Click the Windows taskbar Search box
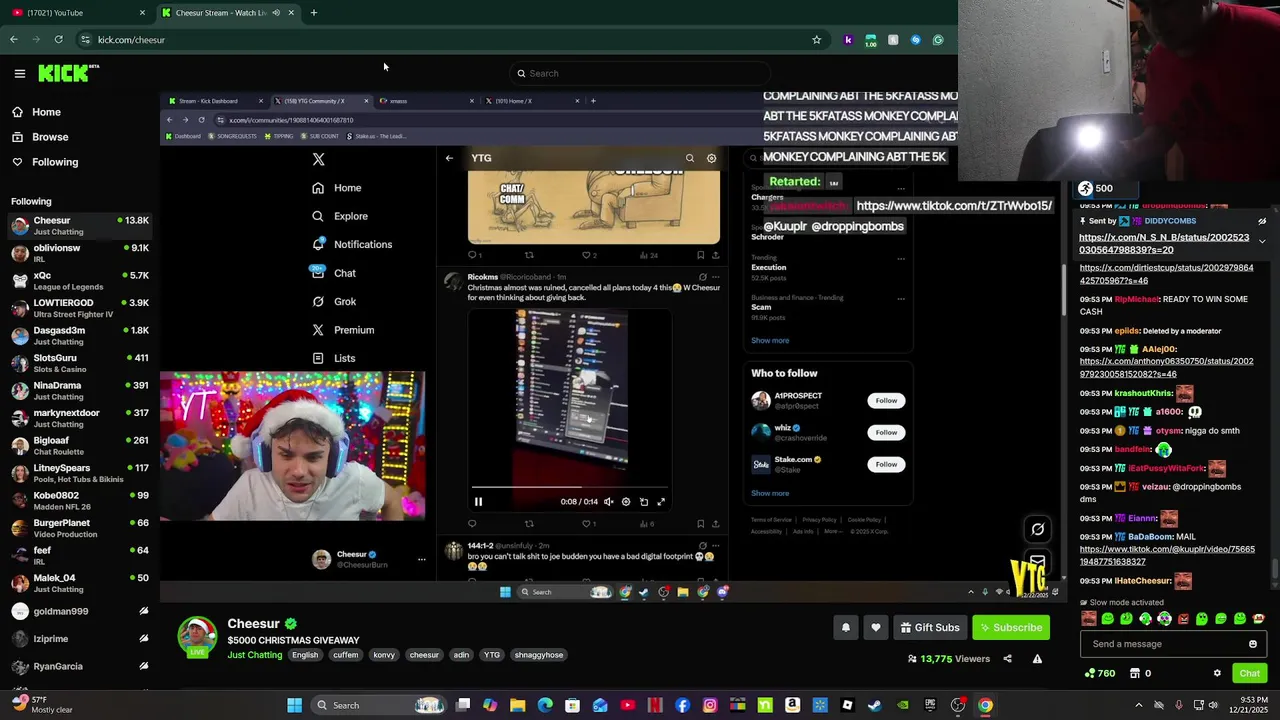This screenshot has width=1280, height=720. [378, 705]
